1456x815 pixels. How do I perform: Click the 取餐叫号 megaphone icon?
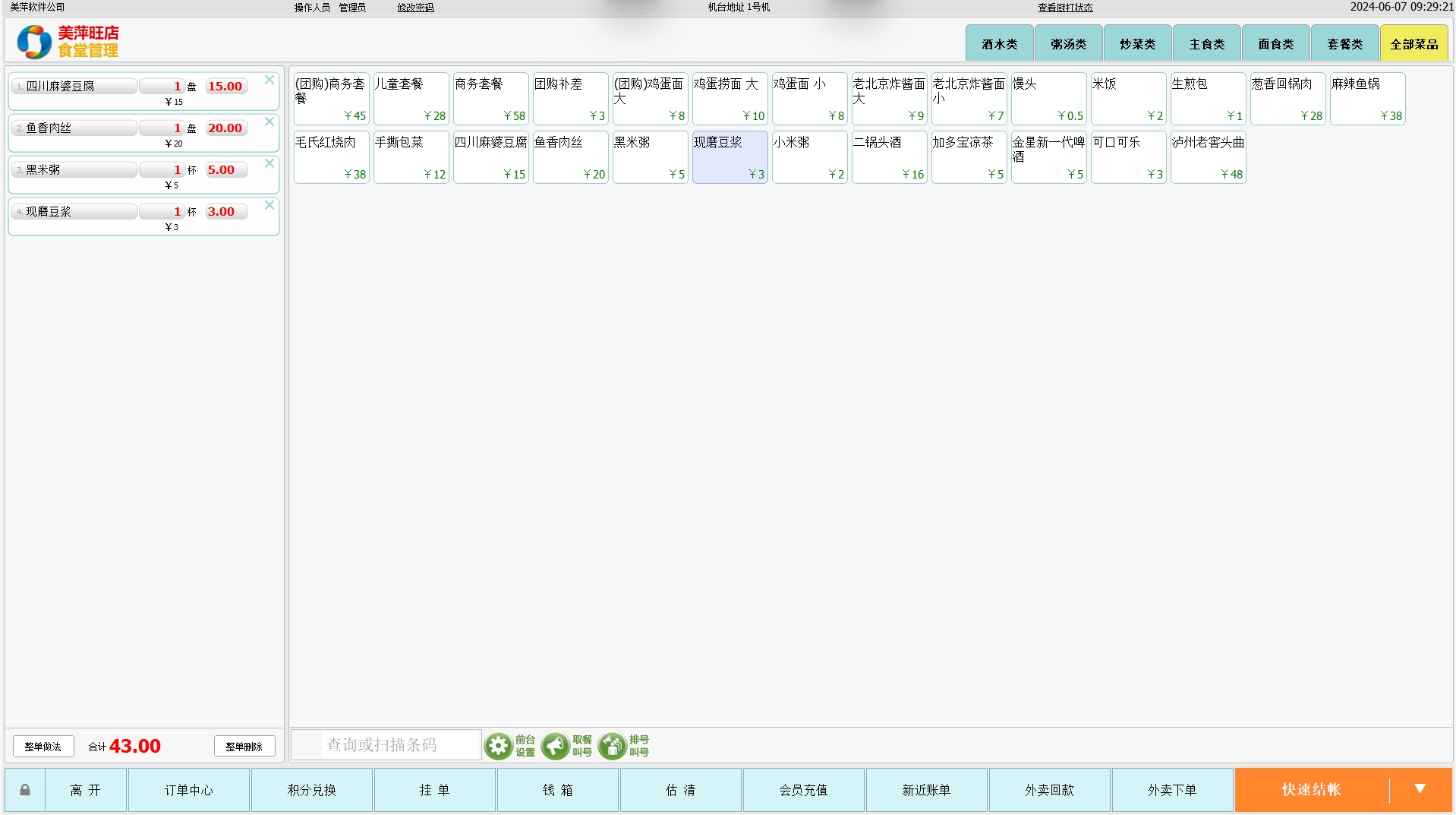point(556,746)
